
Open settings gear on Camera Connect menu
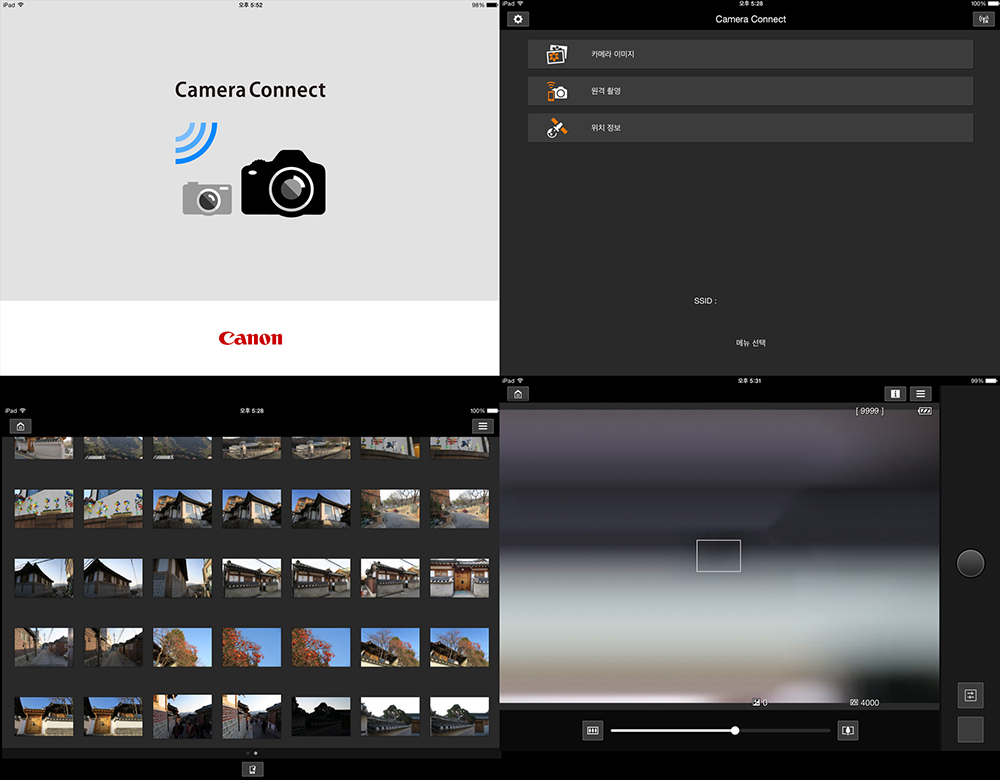coord(518,19)
